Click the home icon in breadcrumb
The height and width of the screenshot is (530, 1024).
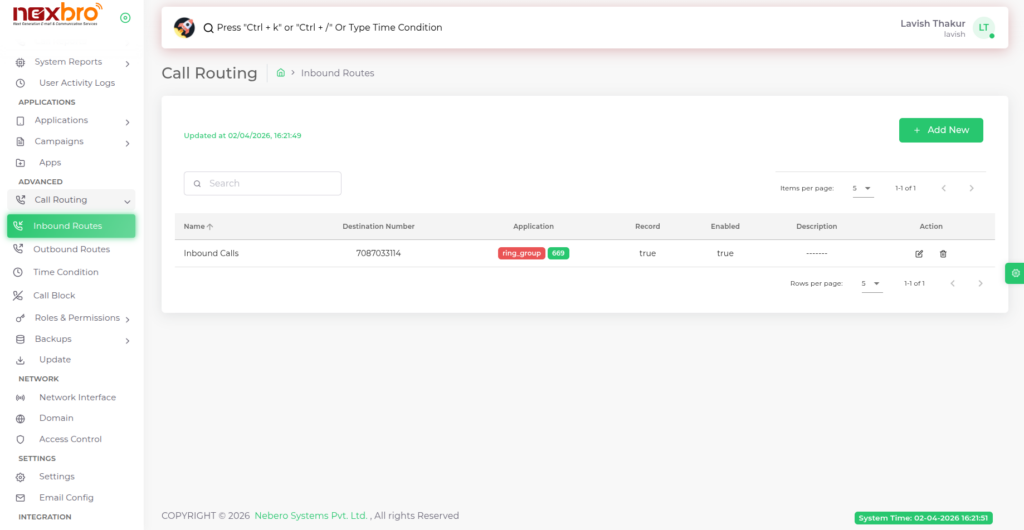click(281, 73)
